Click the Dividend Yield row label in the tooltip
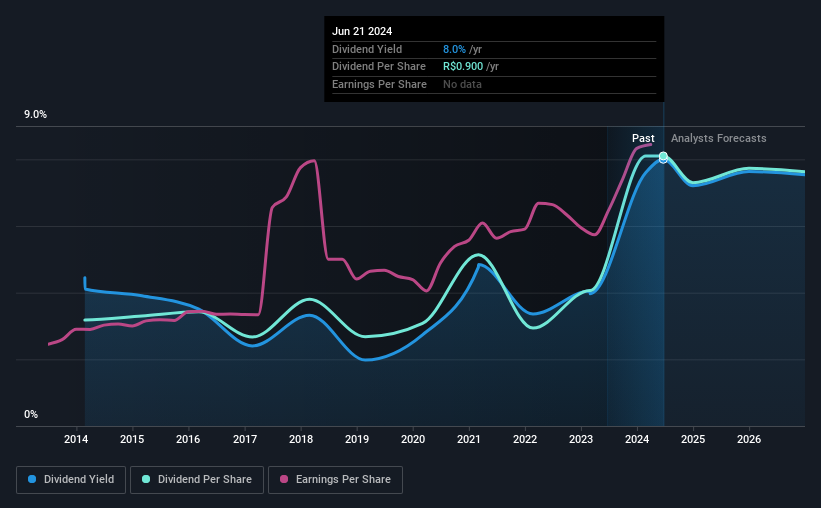Viewport: 821px width, 508px height. [x=367, y=49]
